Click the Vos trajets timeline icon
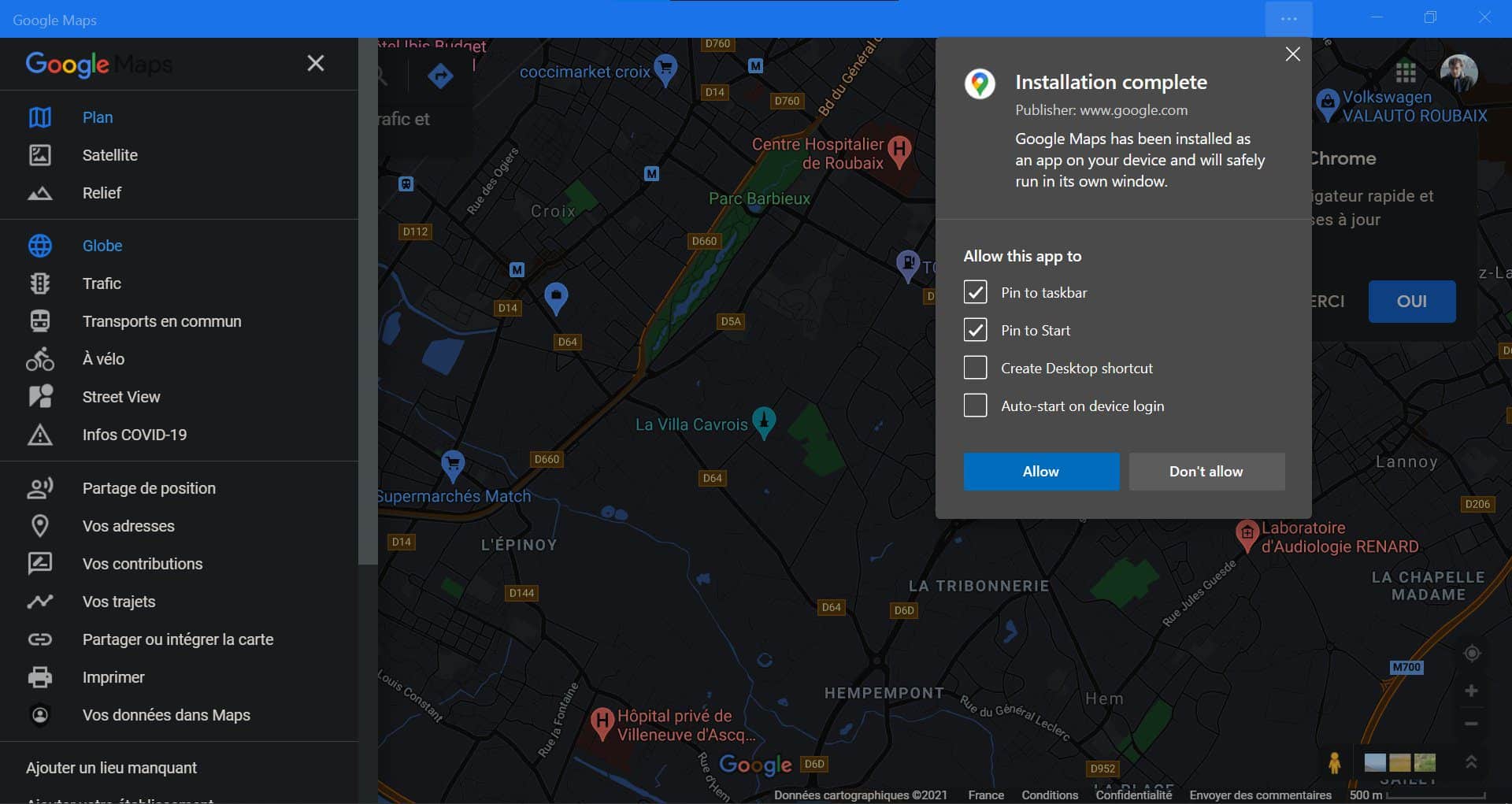1512x804 pixels. pyautogui.click(x=40, y=602)
